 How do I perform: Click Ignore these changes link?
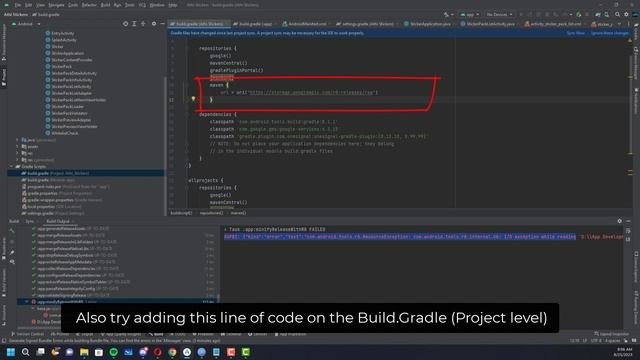click(610, 33)
